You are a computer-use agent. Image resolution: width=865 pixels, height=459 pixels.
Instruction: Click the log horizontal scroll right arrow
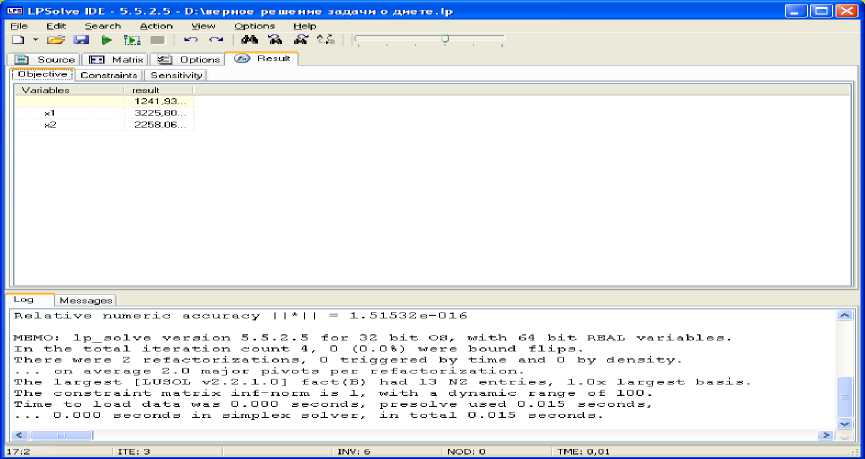point(825,435)
